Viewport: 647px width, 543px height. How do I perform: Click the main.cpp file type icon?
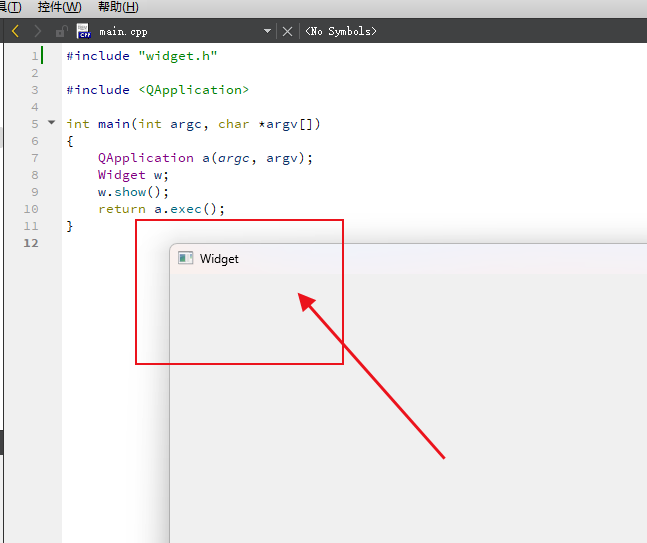(83, 31)
